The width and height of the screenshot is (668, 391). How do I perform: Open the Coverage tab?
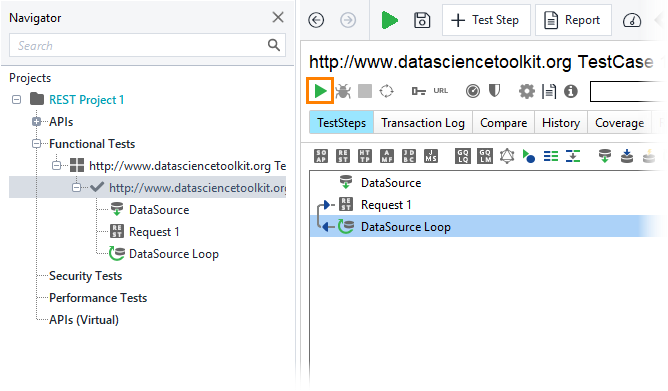[619, 123]
